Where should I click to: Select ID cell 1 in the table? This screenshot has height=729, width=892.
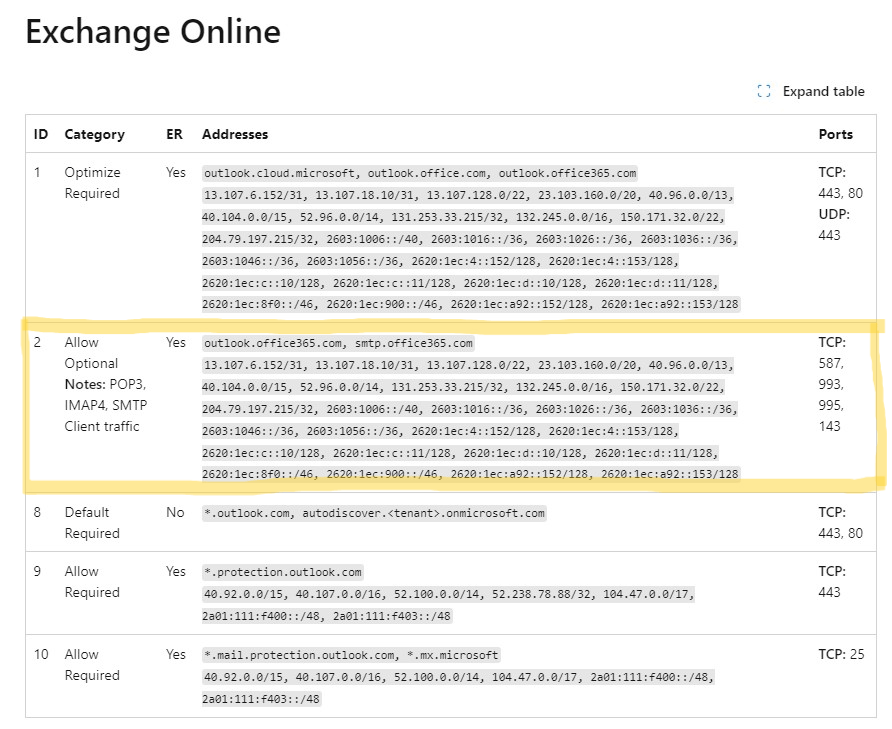pyautogui.click(x=37, y=172)
